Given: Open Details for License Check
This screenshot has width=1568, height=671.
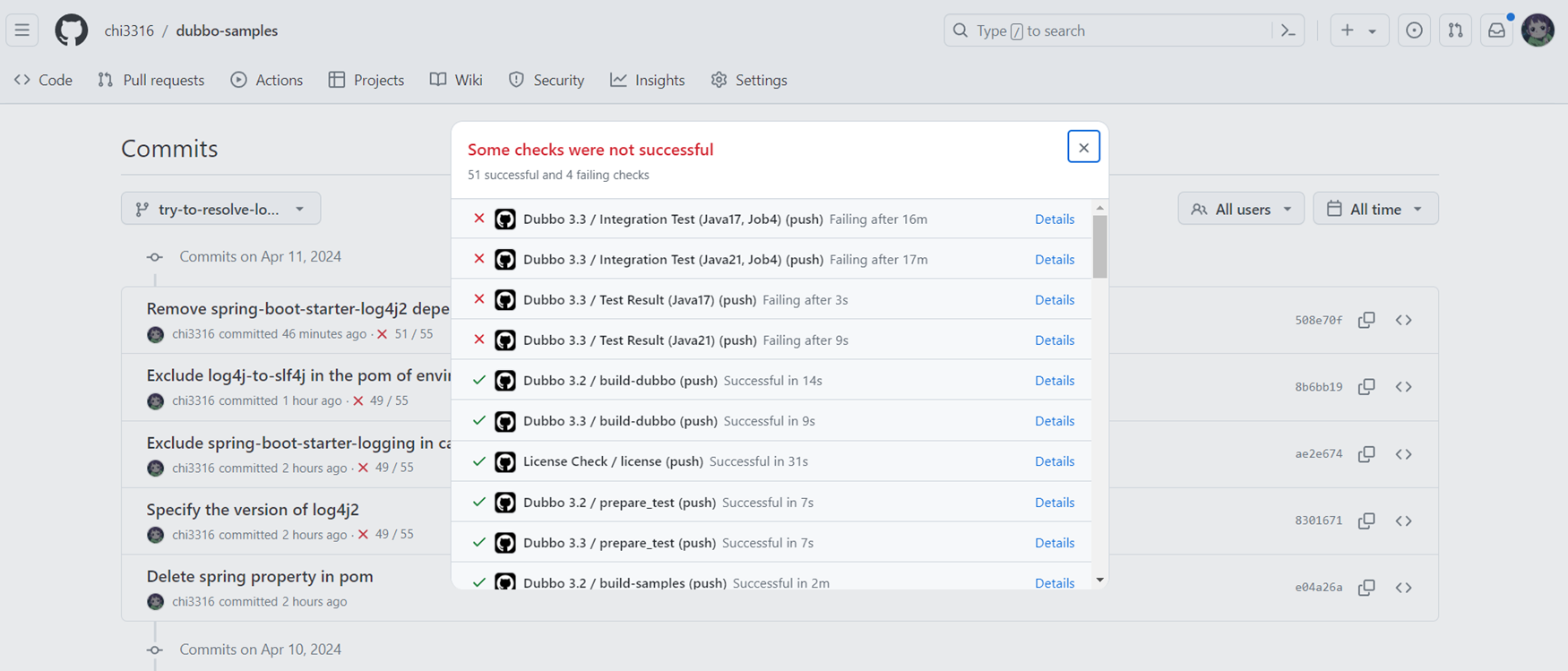Looking at the screenshot, I should [1054, 461].
